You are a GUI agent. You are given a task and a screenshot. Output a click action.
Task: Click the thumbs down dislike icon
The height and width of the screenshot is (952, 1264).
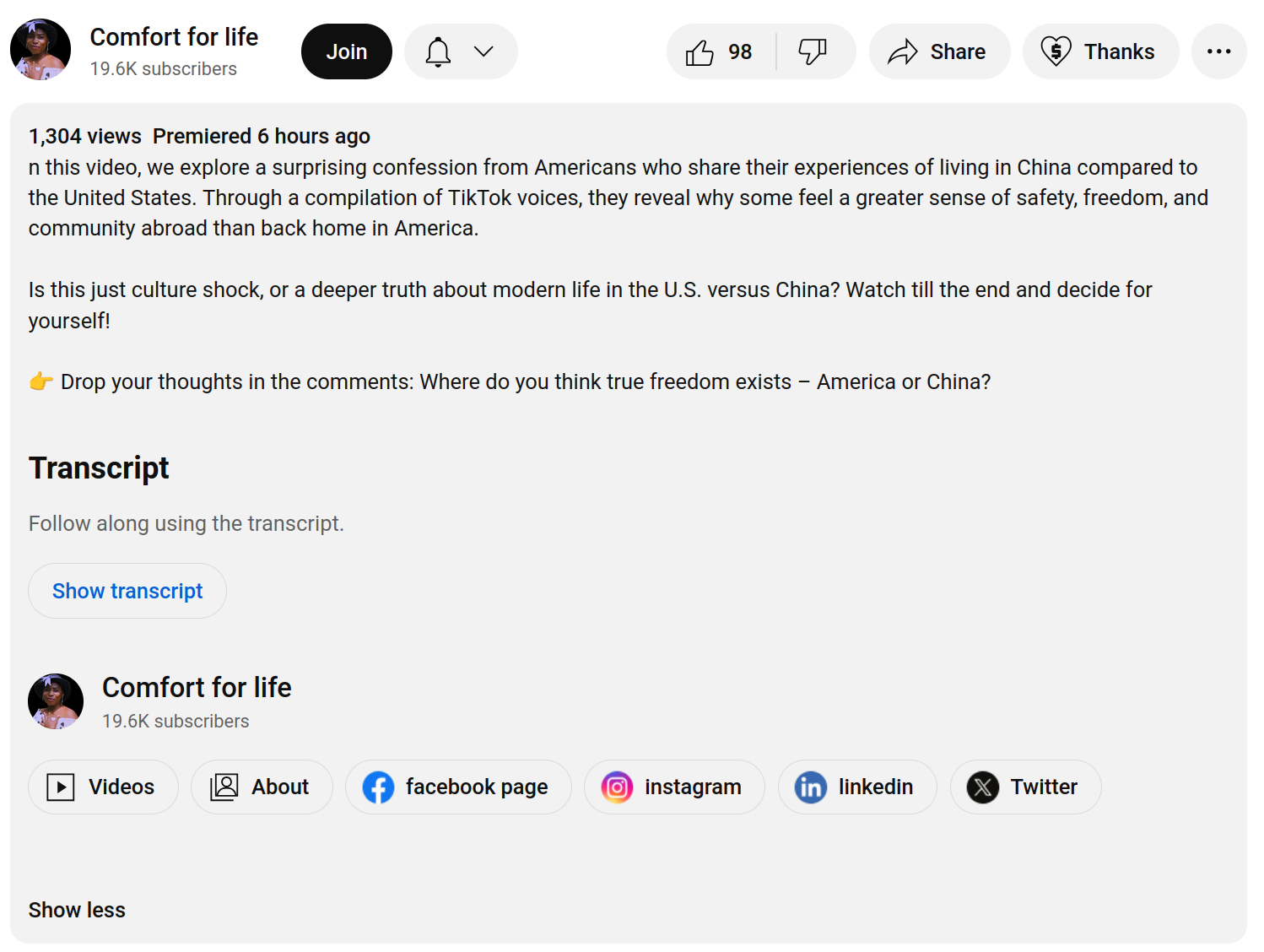[x=813, y=52]
